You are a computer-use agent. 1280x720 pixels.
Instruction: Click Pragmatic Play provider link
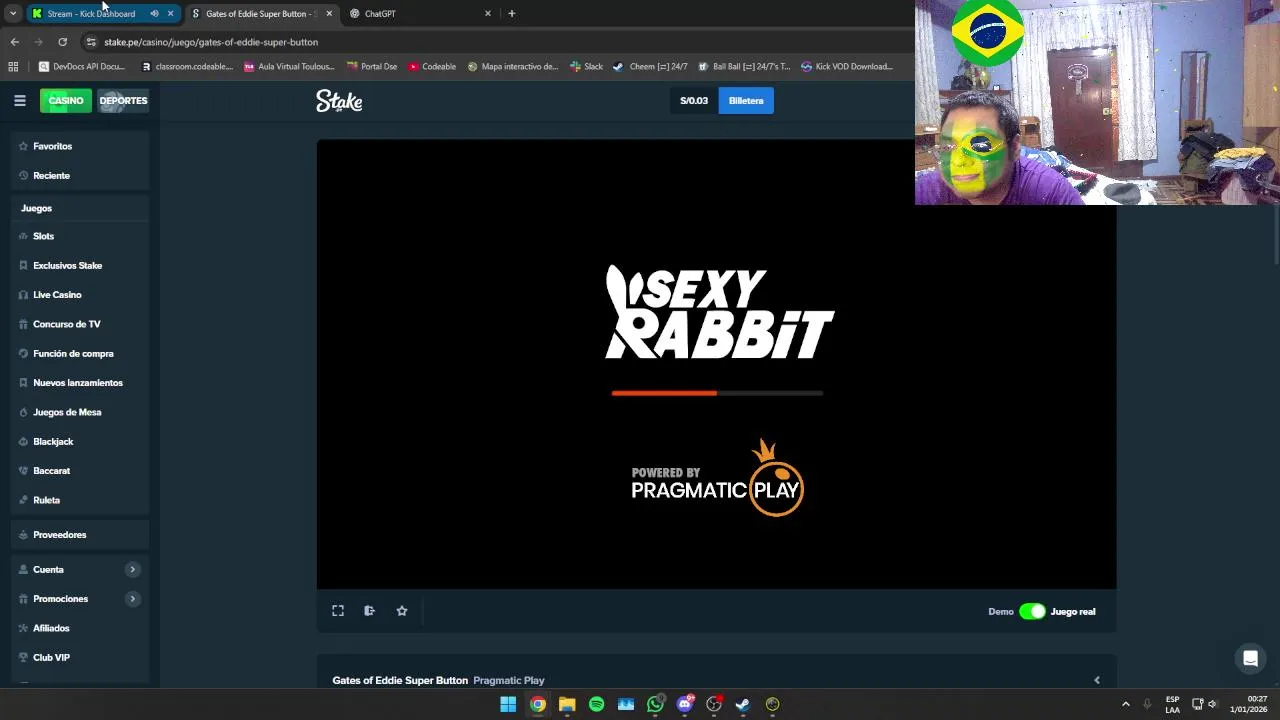[x=508, y=681]
